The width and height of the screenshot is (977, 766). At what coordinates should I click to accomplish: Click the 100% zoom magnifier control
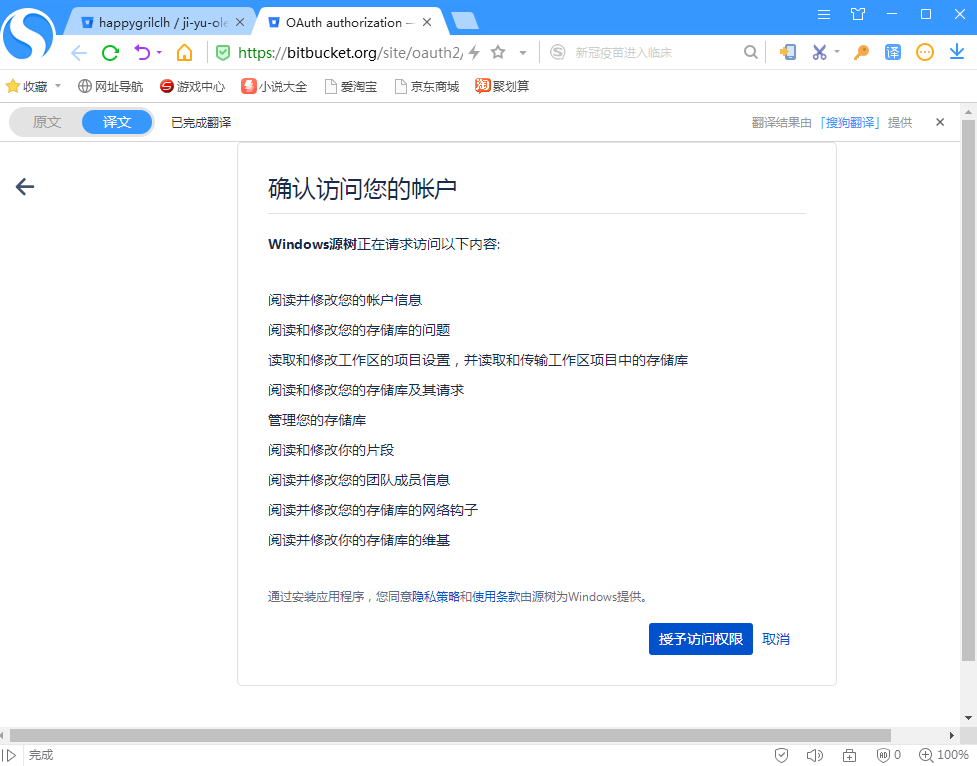pos(944,755)
